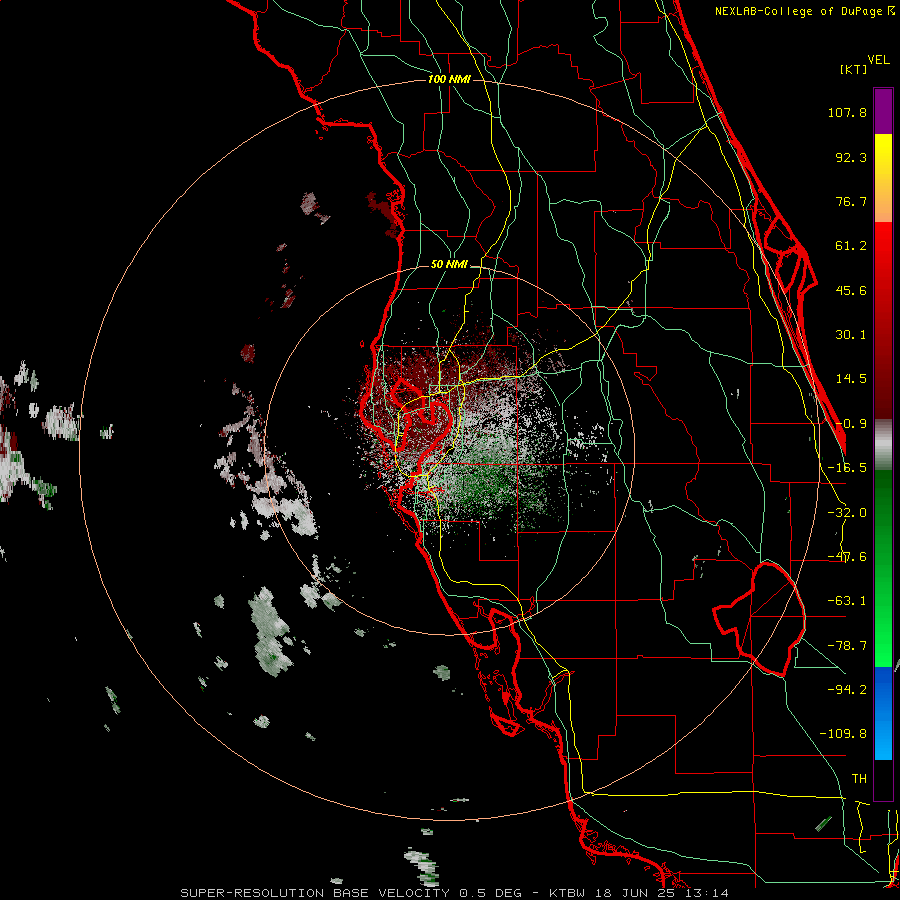This screenshot has height=900, width=900.
Task: Select the 45.6 legend value
Action: pyautogui.click(x=851, y=290)
